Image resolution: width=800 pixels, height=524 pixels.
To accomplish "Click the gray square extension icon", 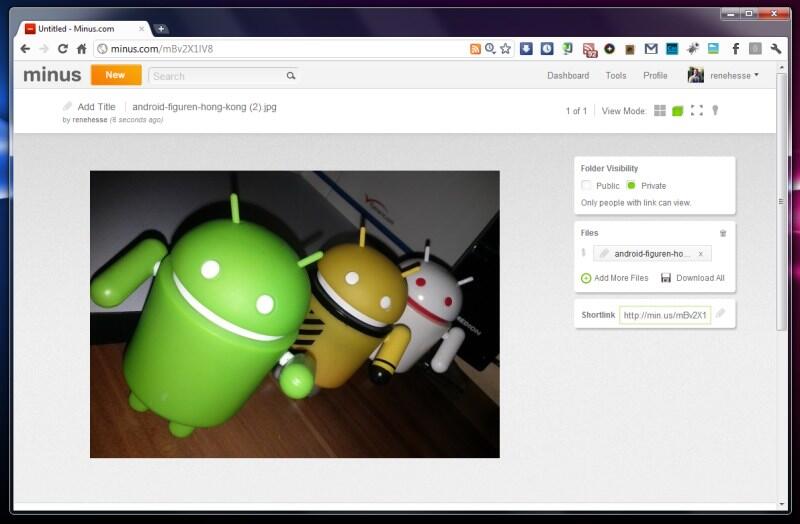I will pyautogui.click(x=755, y=49).
